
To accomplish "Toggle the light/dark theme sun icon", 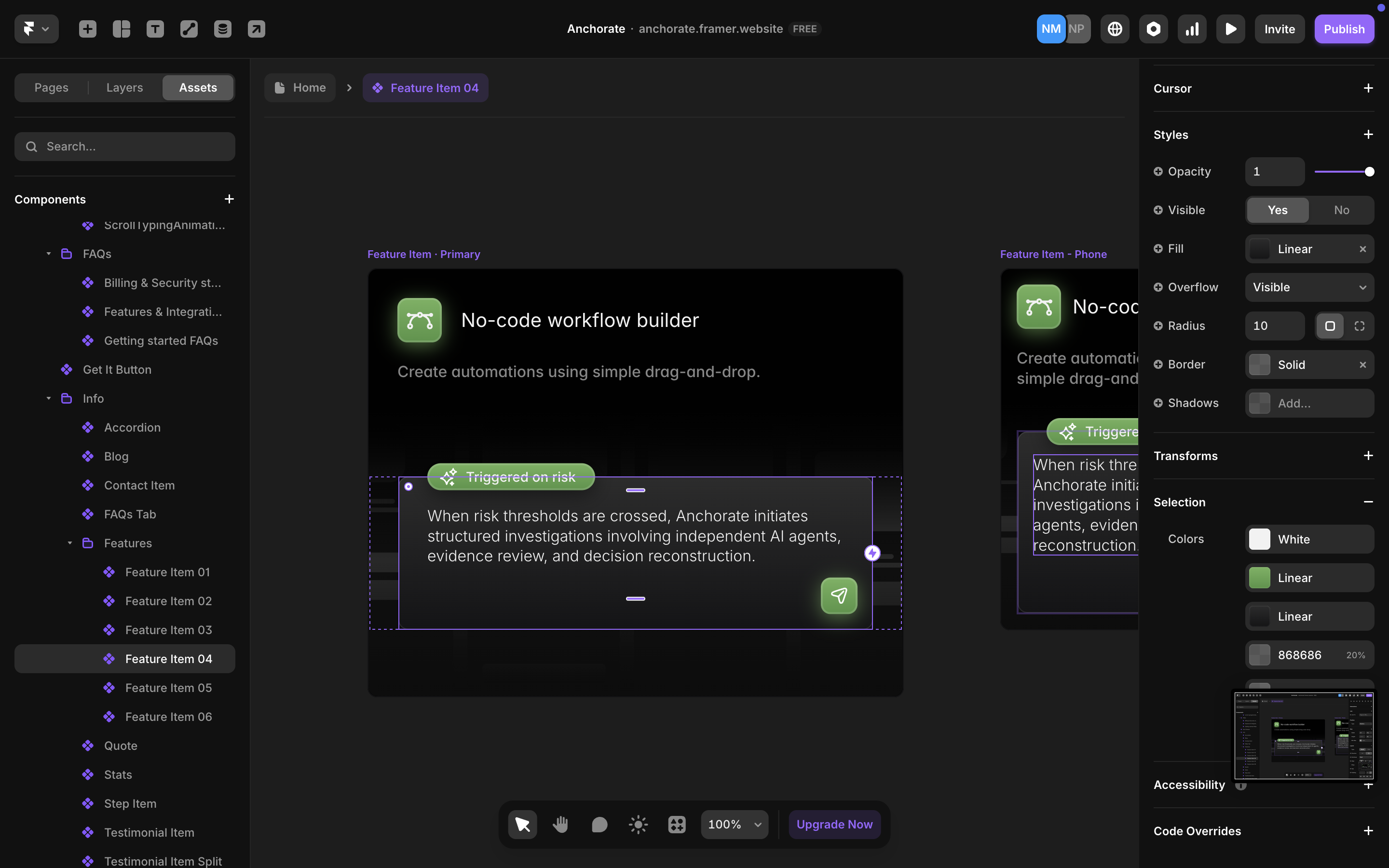I will coord(638,824).
